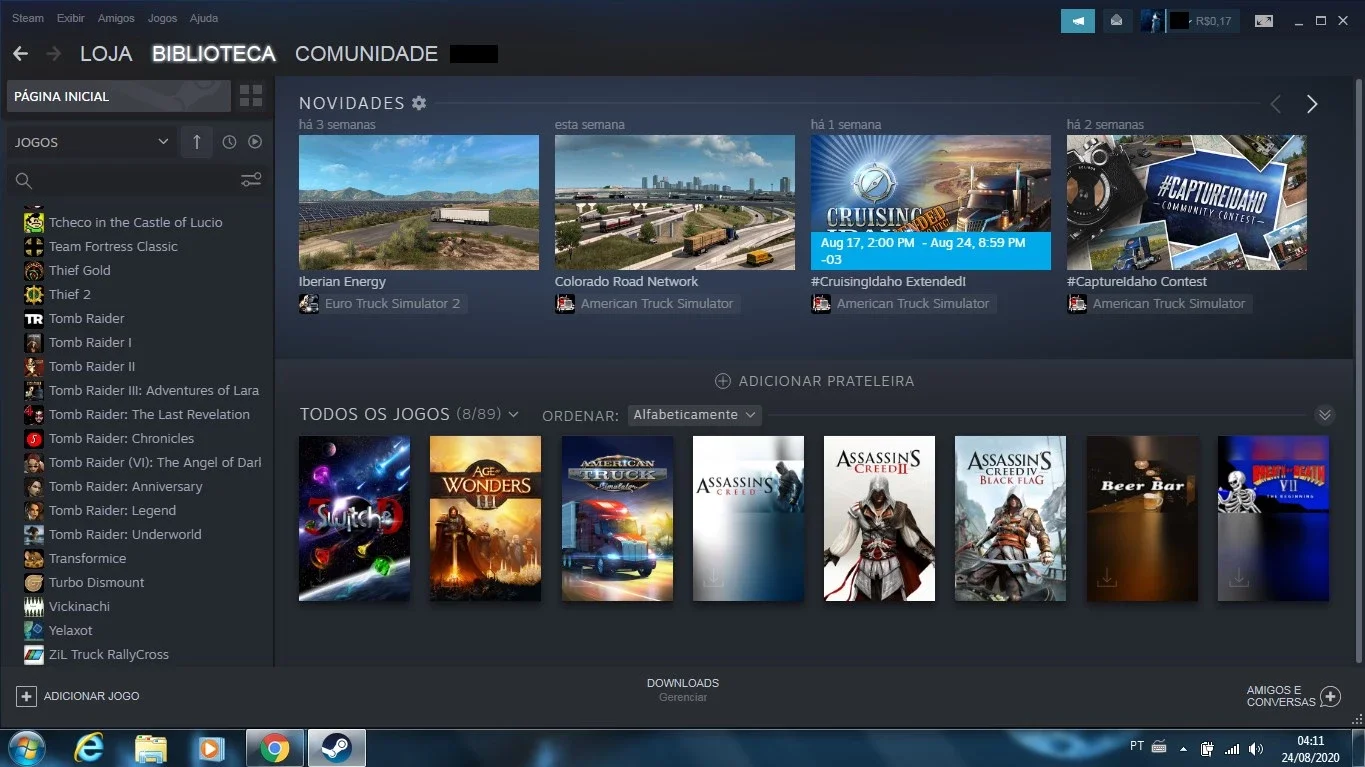Go to the BIBLIOTECA tab
Screen dimensions: 1365x767
[x=214, y=54]
